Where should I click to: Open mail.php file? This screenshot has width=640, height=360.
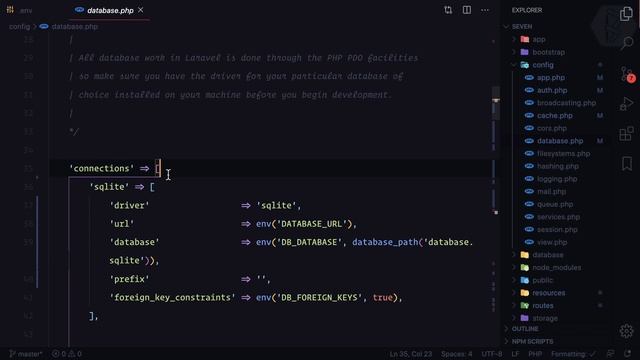tap(551, 191)
